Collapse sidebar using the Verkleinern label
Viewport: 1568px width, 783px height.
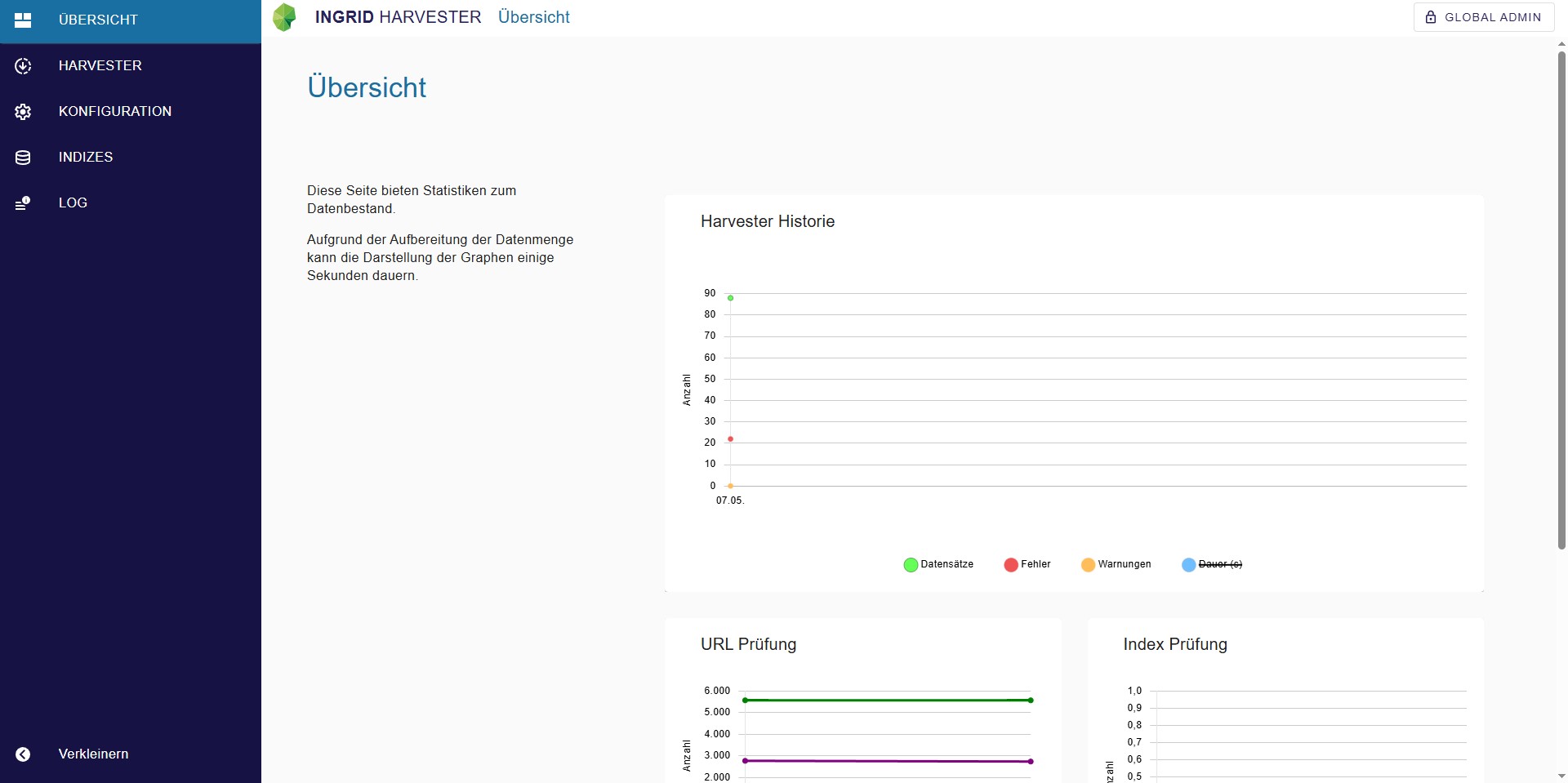pyautogui.click(x=93, y=754)
